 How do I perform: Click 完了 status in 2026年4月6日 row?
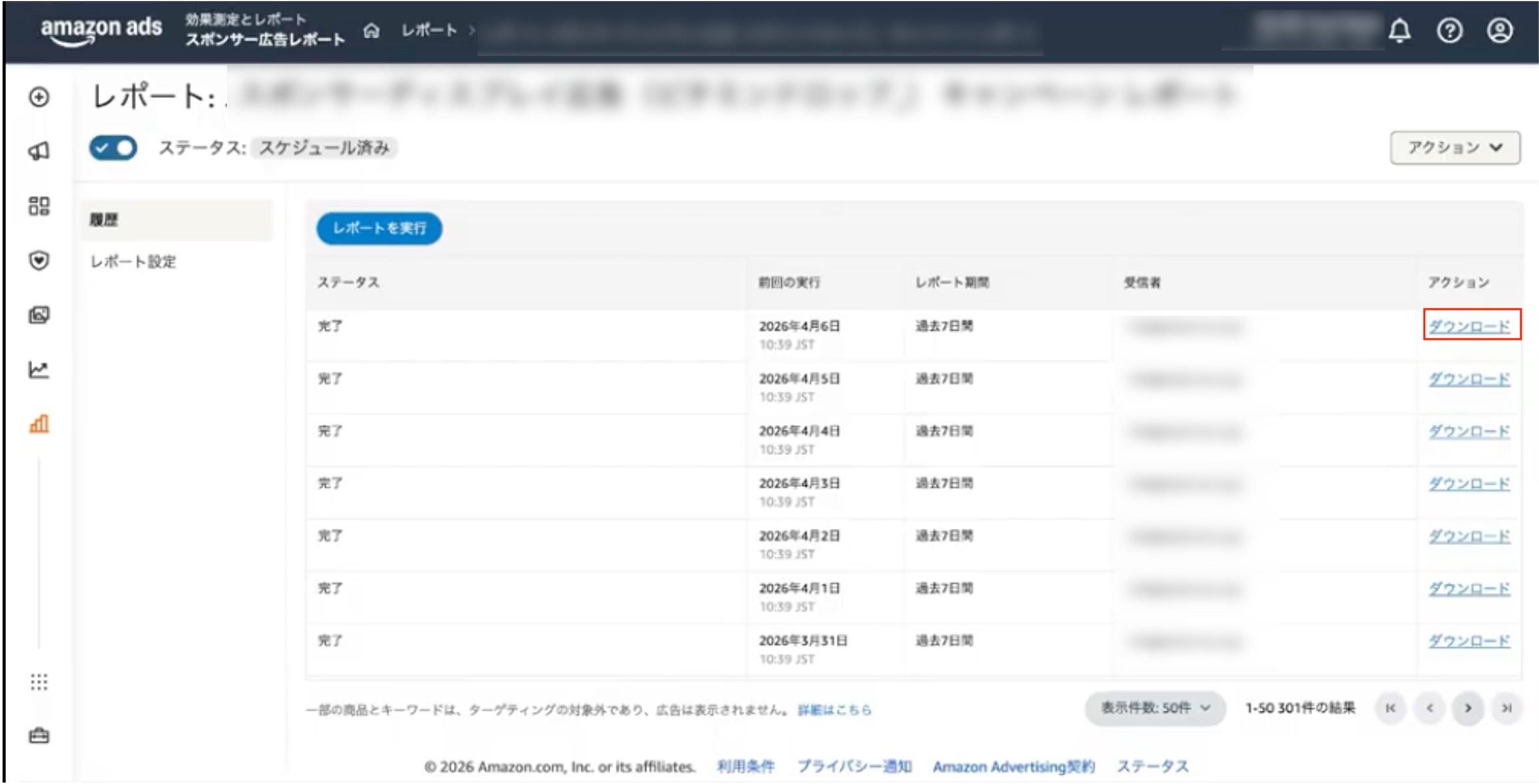[x=330, y=326]
